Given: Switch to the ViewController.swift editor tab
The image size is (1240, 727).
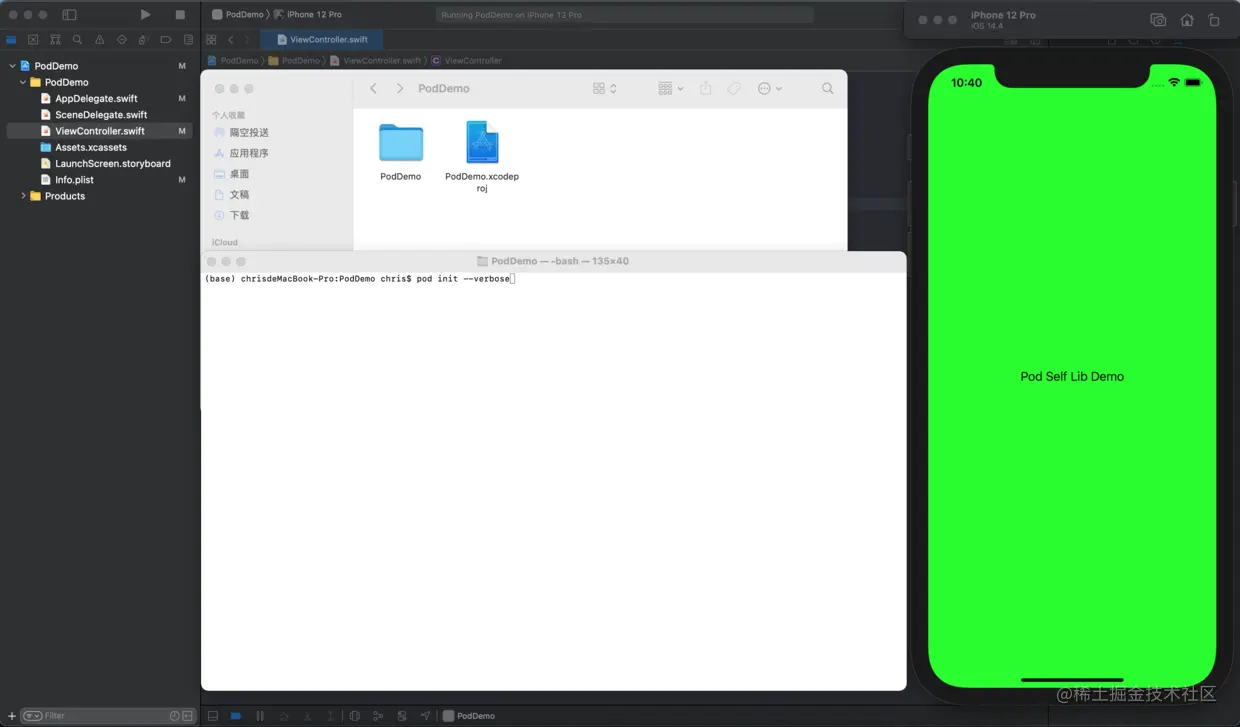Looking at the screenshot, I should pyautogui.click(x=321, y=40).
